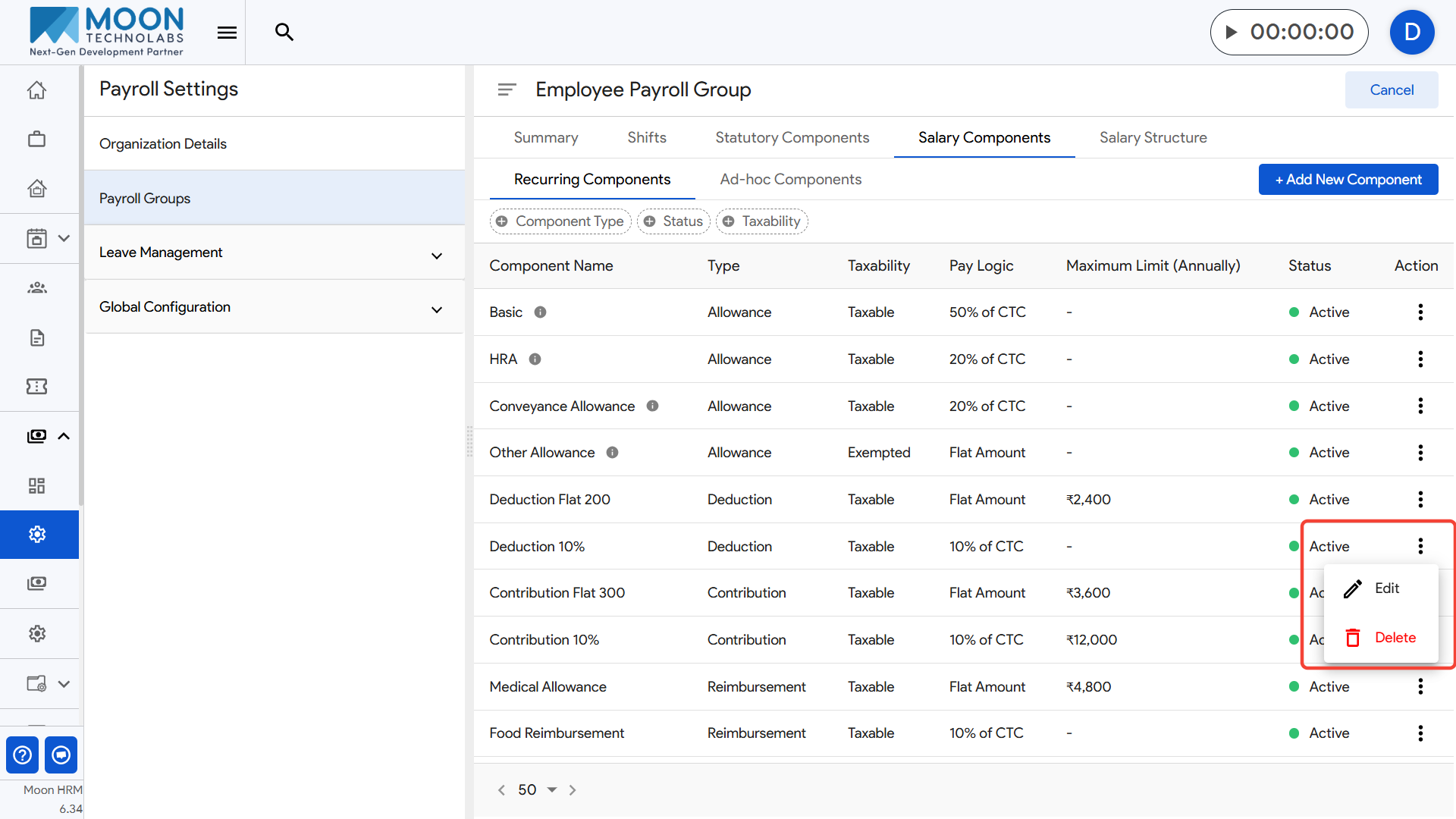
Task: Click the info icon beside Basic
Action: (540, 312)
